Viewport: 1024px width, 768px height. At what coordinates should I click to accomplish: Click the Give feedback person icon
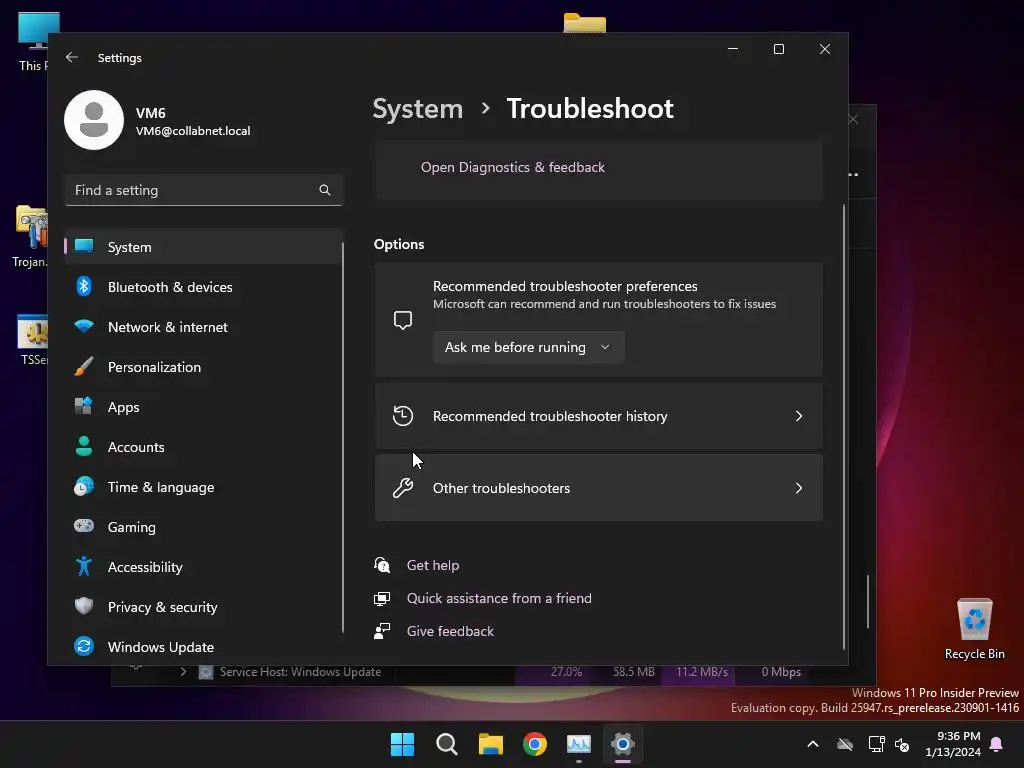pyautogui.click(x=382, y=631)
